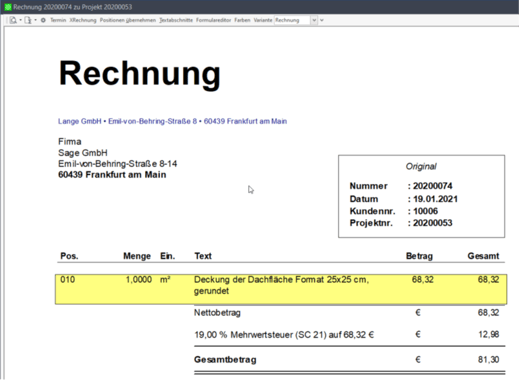Click the Deckung der Dachfläche text
The height and width of the screenshot is (380, 519).
click(281, 285)
